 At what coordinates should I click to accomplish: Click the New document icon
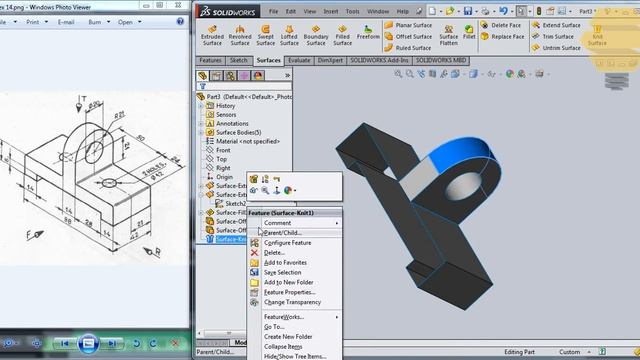432,11
